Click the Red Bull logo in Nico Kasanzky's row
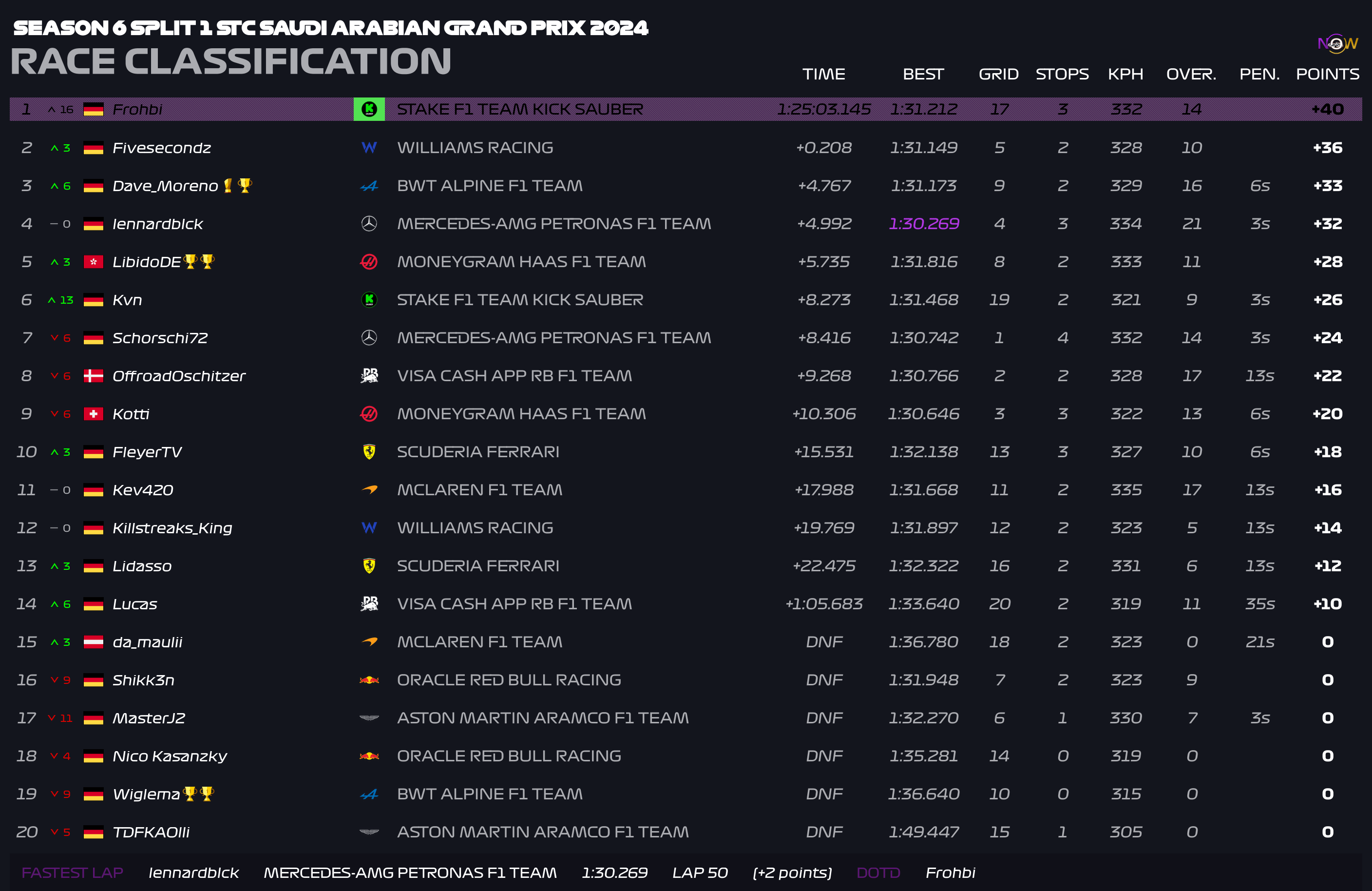This screenshot has width=1372, height=891. click(x=369, y=756)
